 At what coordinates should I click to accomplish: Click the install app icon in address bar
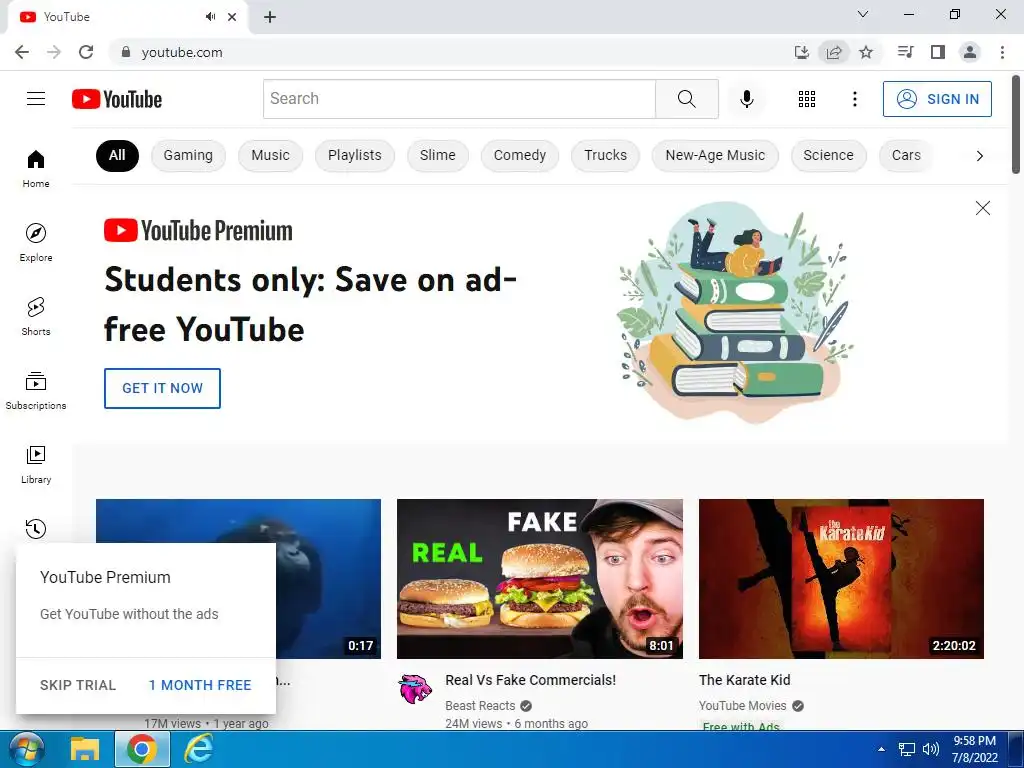801,52
